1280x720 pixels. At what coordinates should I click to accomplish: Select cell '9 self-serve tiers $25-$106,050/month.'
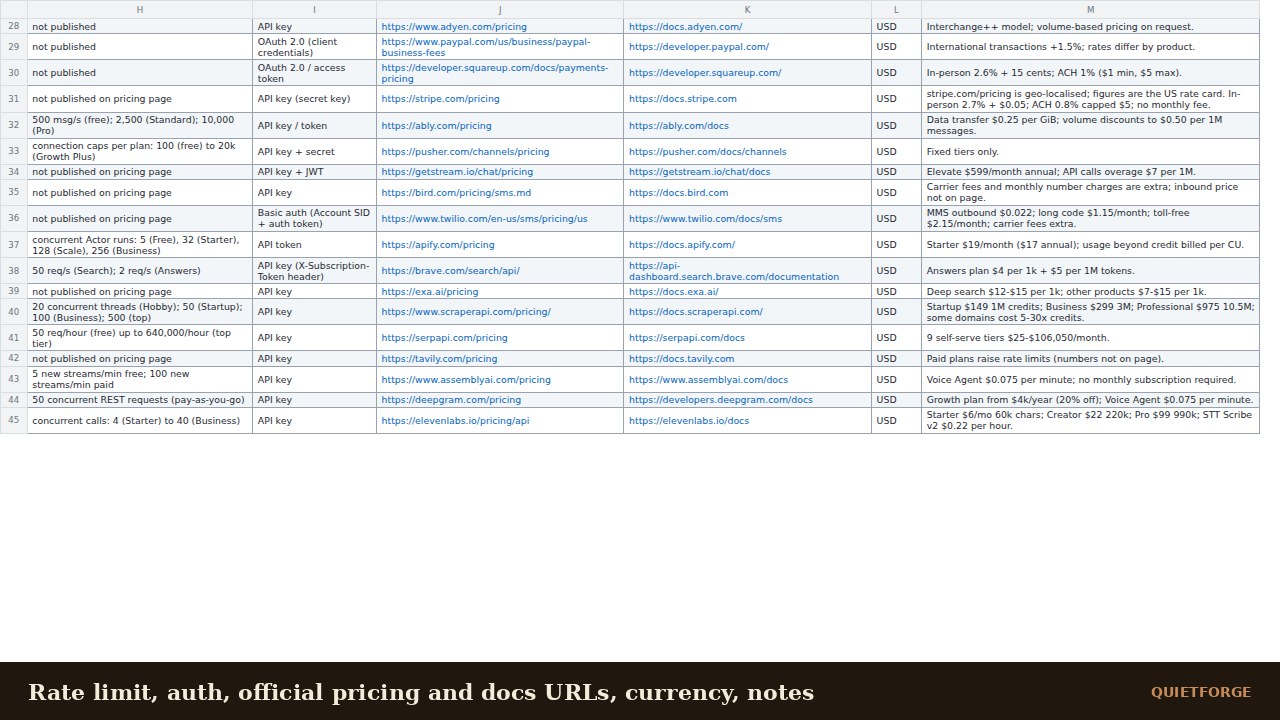pyautogui.click(x=1090, y=338)
